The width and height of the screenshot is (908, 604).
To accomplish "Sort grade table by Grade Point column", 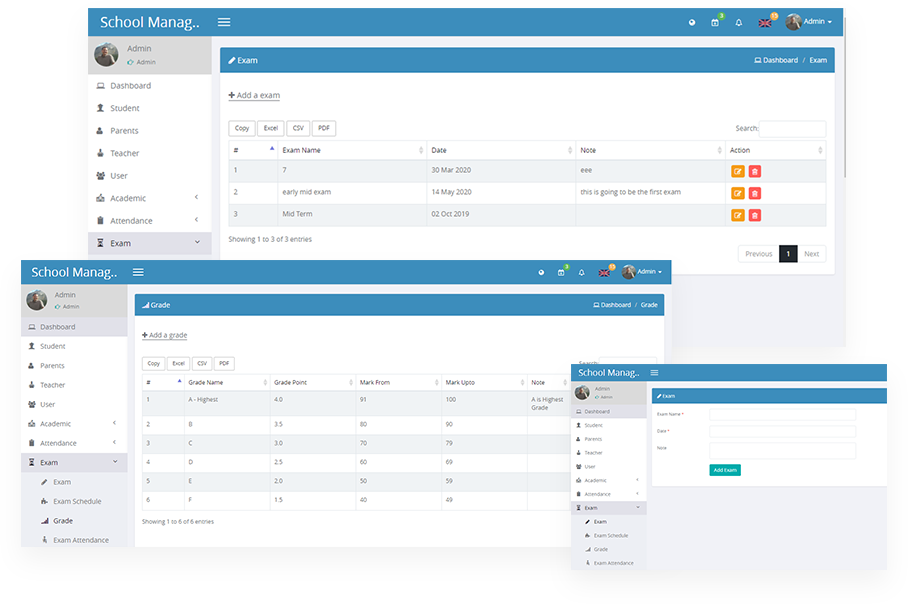I will click(313, 382).
